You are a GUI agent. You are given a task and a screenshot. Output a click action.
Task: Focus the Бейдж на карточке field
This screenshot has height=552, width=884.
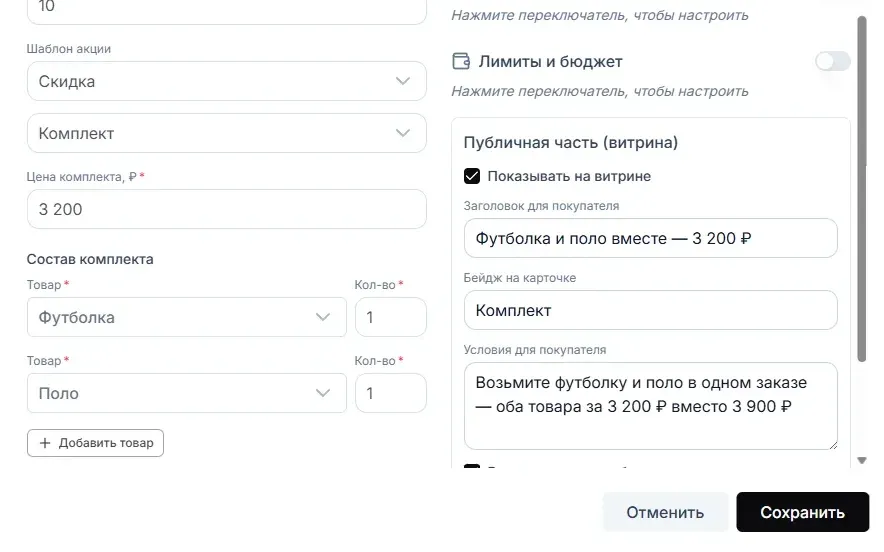[651, 310]
